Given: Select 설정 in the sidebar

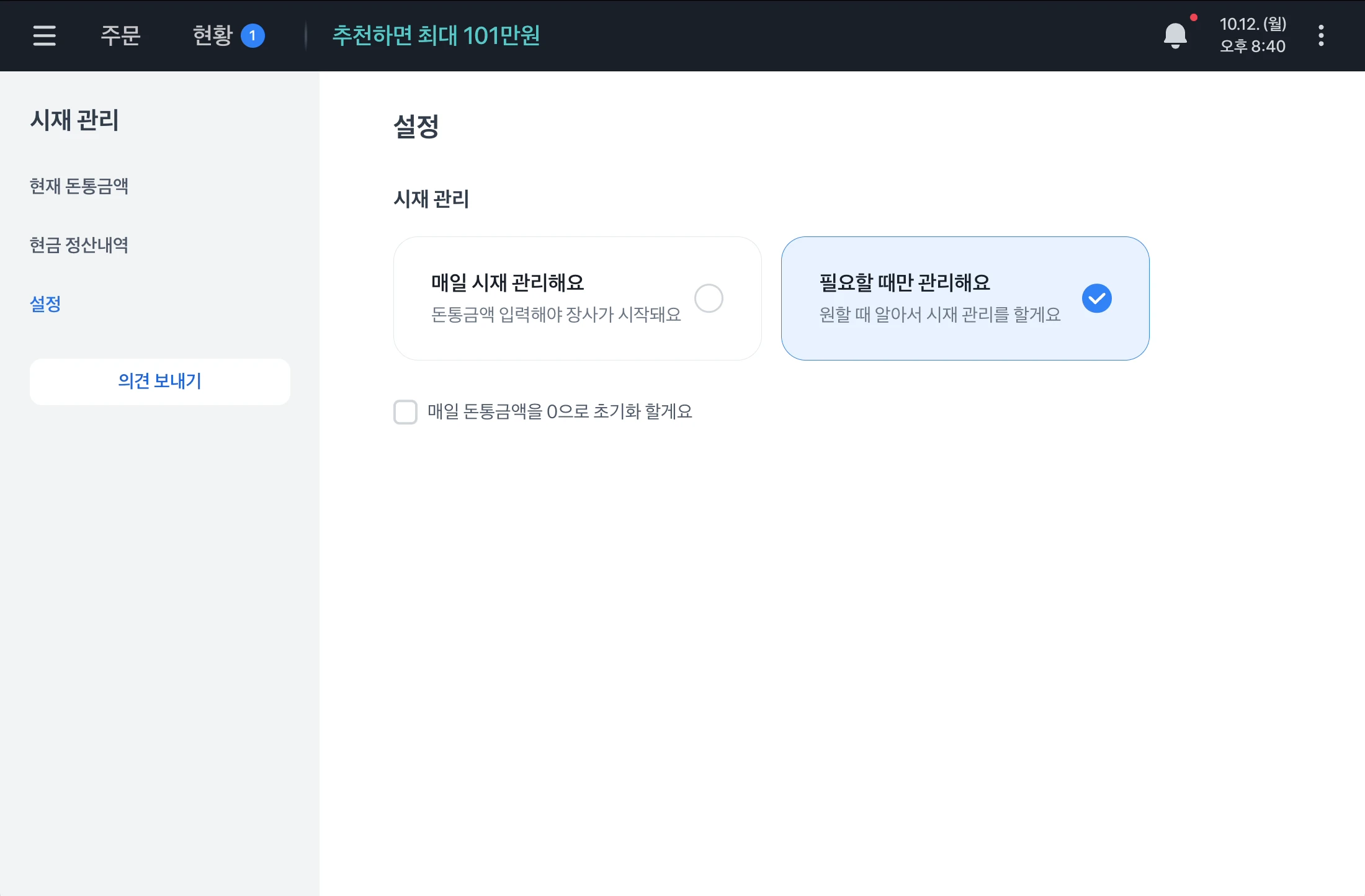Looking at the screenshot, I should 45,304.
